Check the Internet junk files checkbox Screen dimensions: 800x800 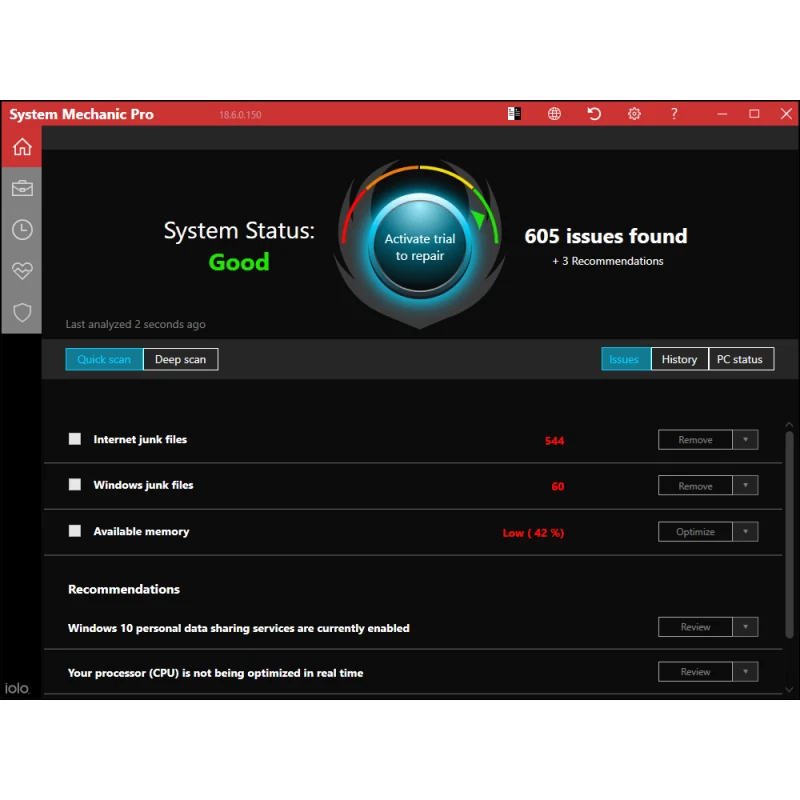point(75,438)
